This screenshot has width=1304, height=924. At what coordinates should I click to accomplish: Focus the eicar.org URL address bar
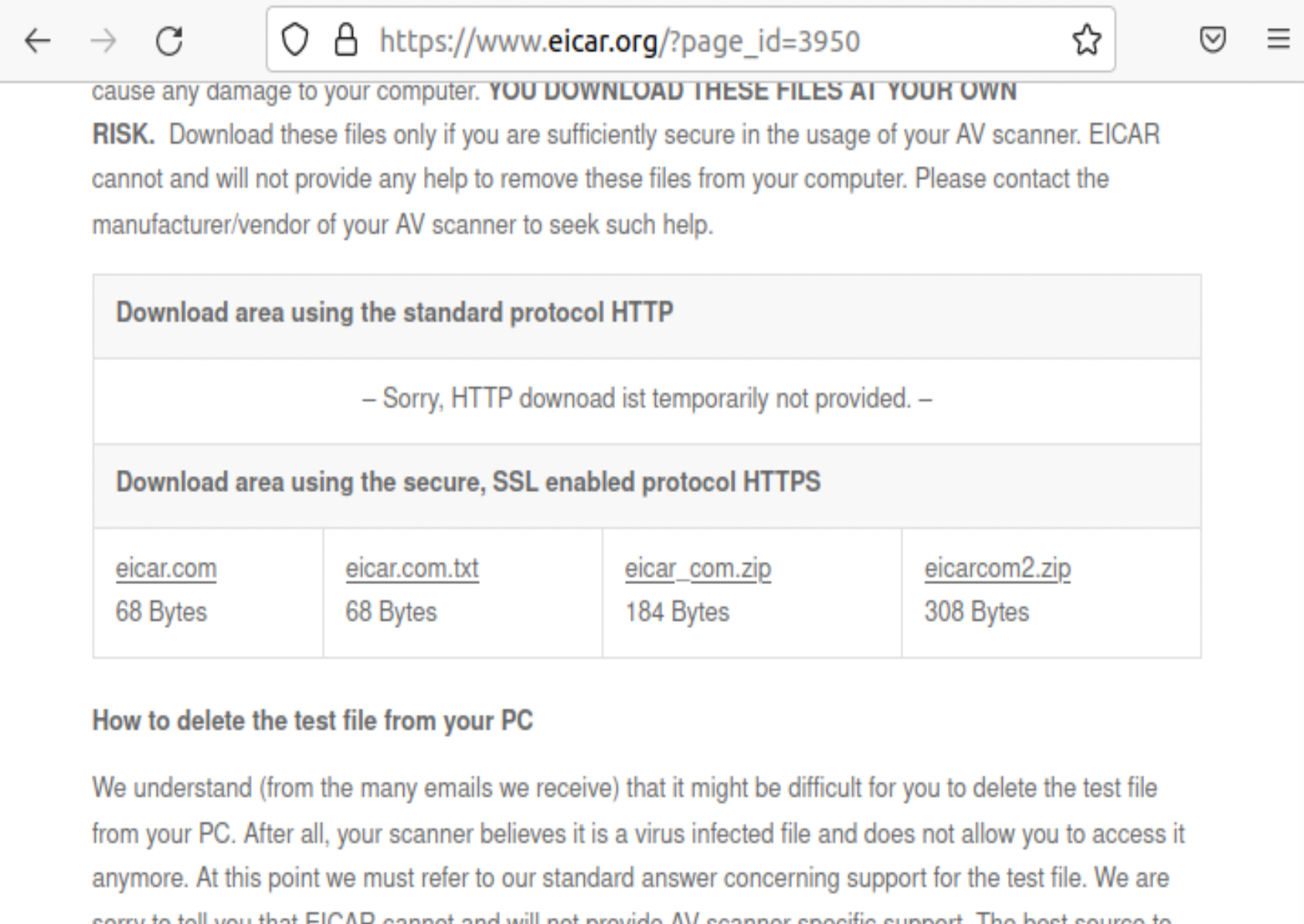pos(618,40)
